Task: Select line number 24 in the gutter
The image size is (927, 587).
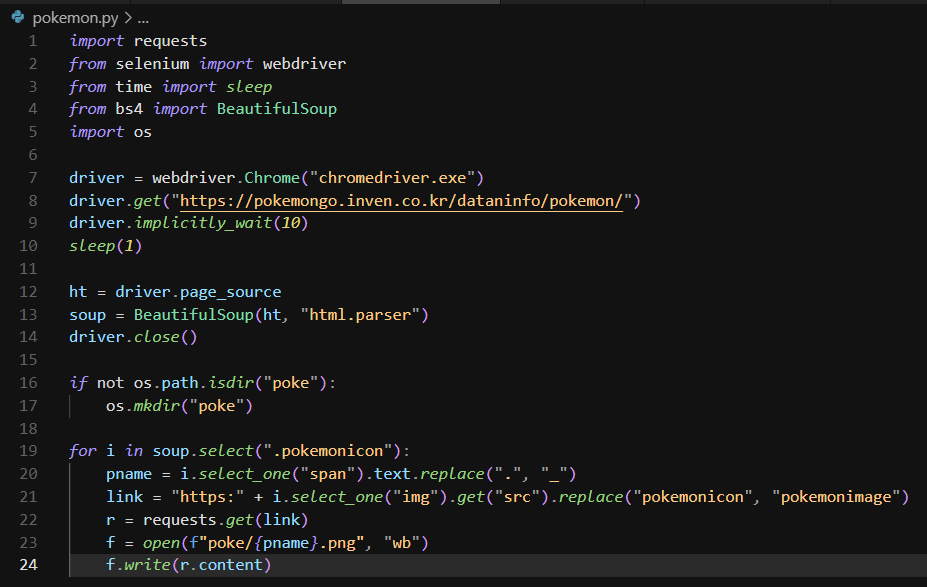Action: point(29,565)
